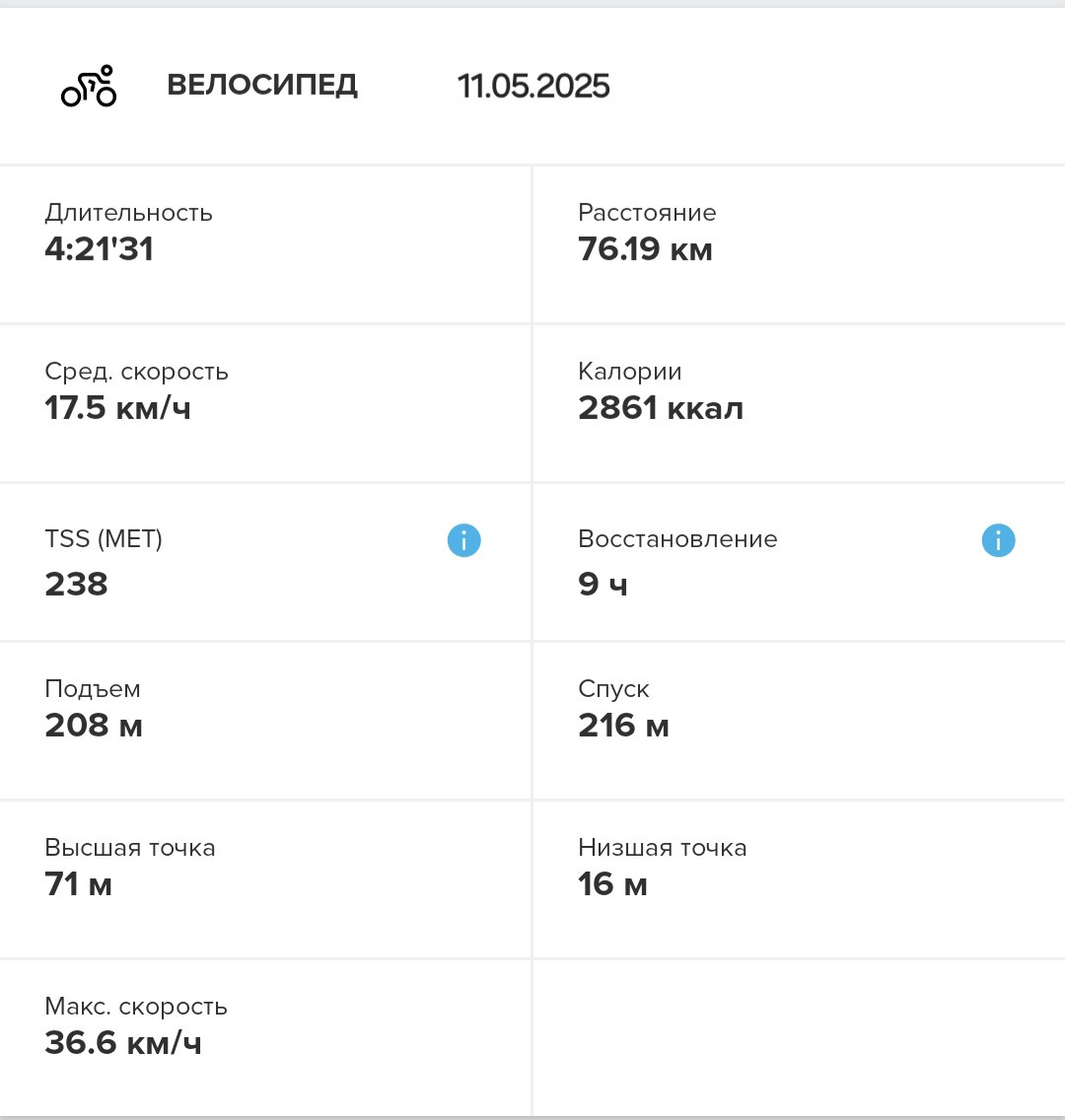Click the Высшая точка 71 м value
The image size is (1065, 1120).
point(79,884)
